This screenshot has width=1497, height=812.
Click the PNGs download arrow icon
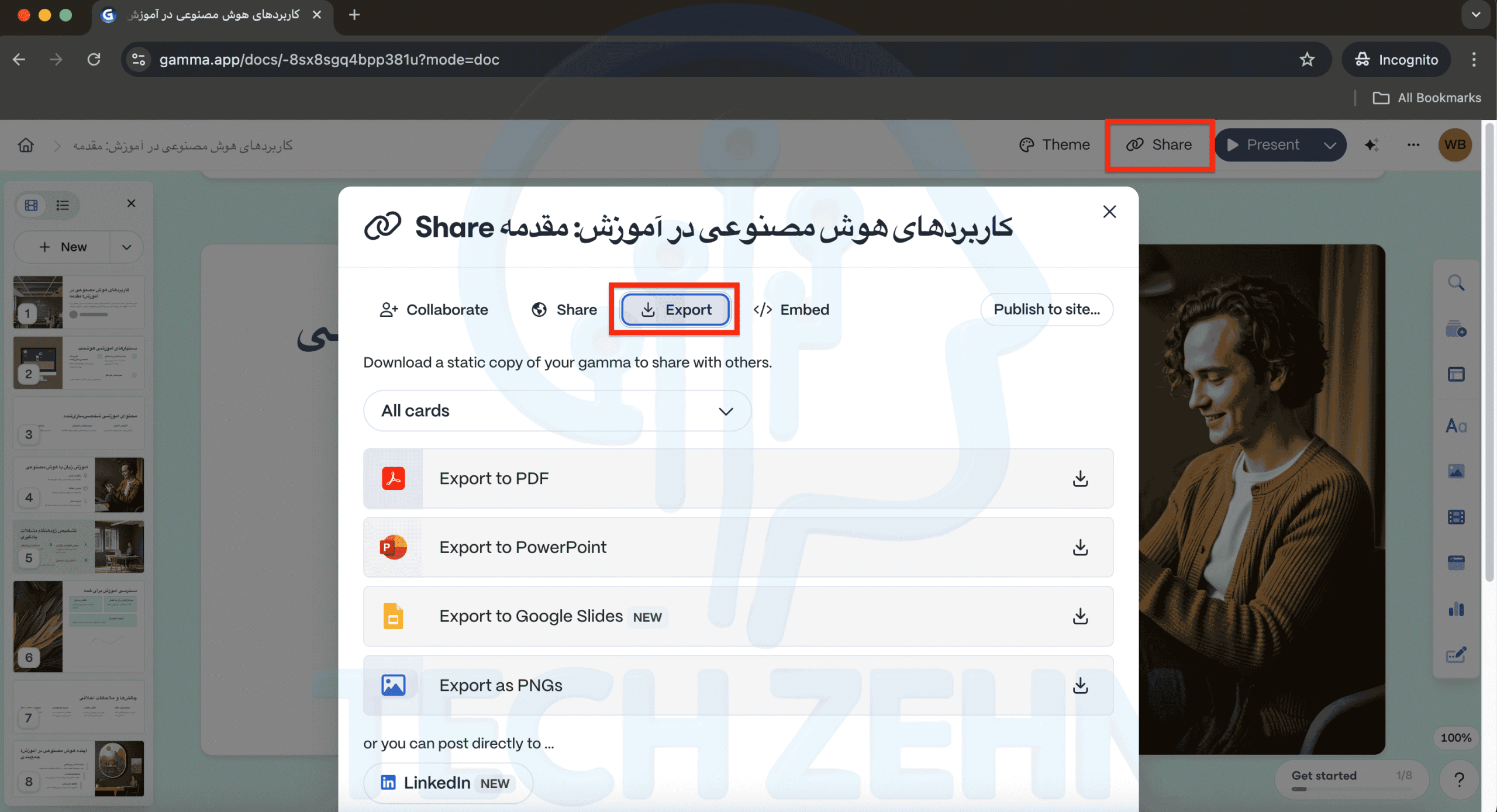(1080, 685)
